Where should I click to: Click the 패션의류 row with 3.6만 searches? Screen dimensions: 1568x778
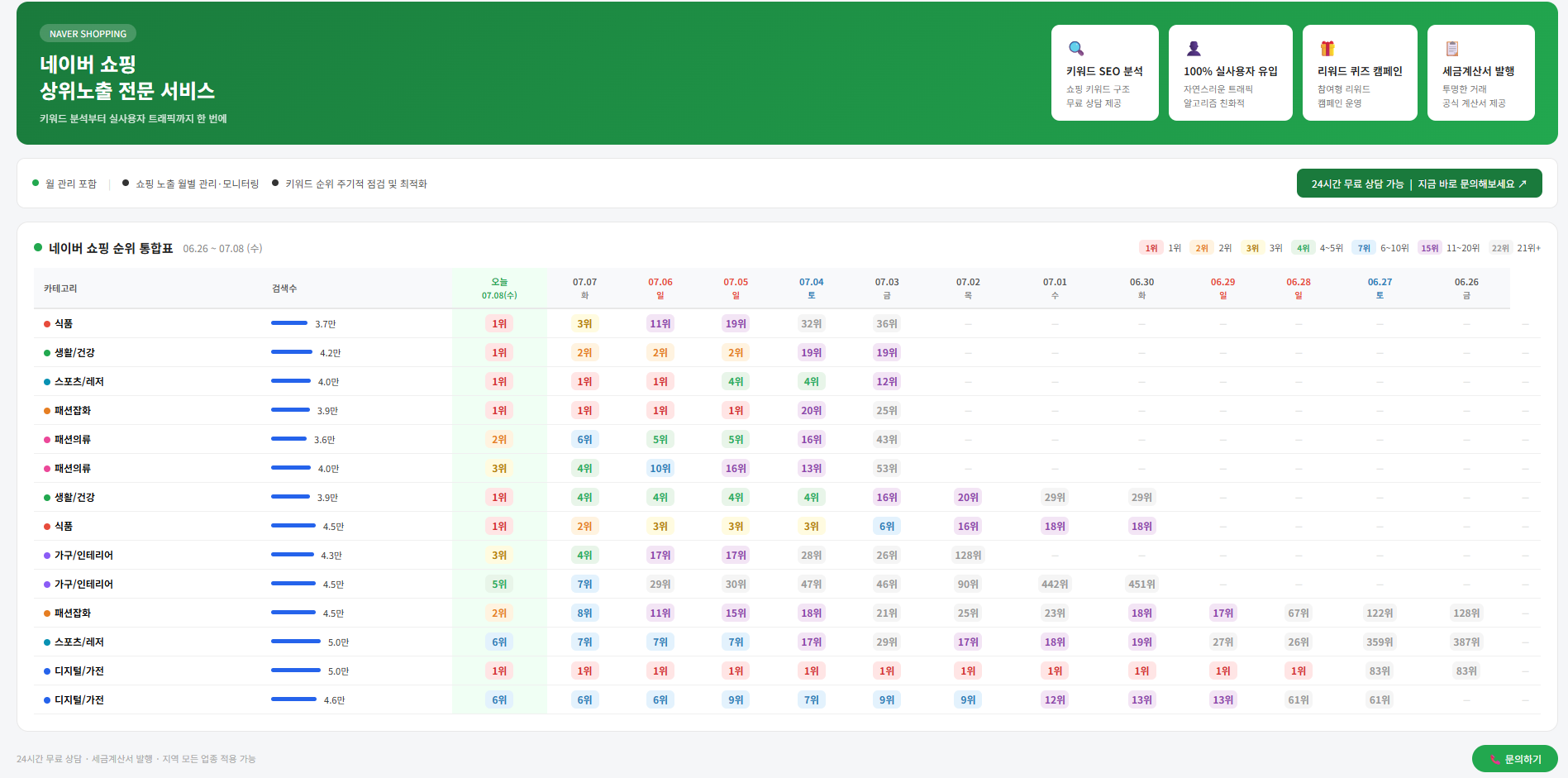pos(787,439)
